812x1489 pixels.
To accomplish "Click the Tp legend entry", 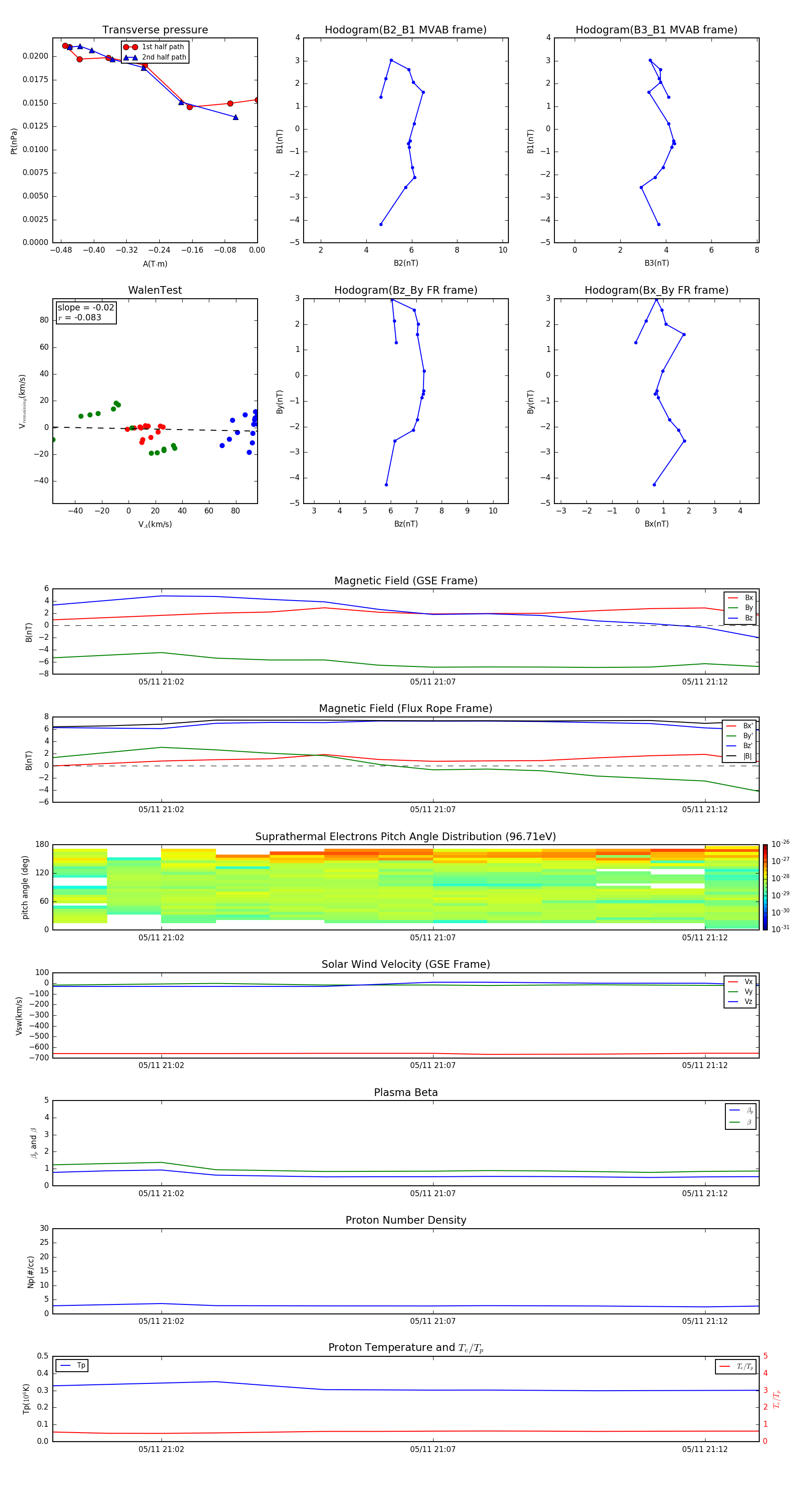I will click(72, 1365).
